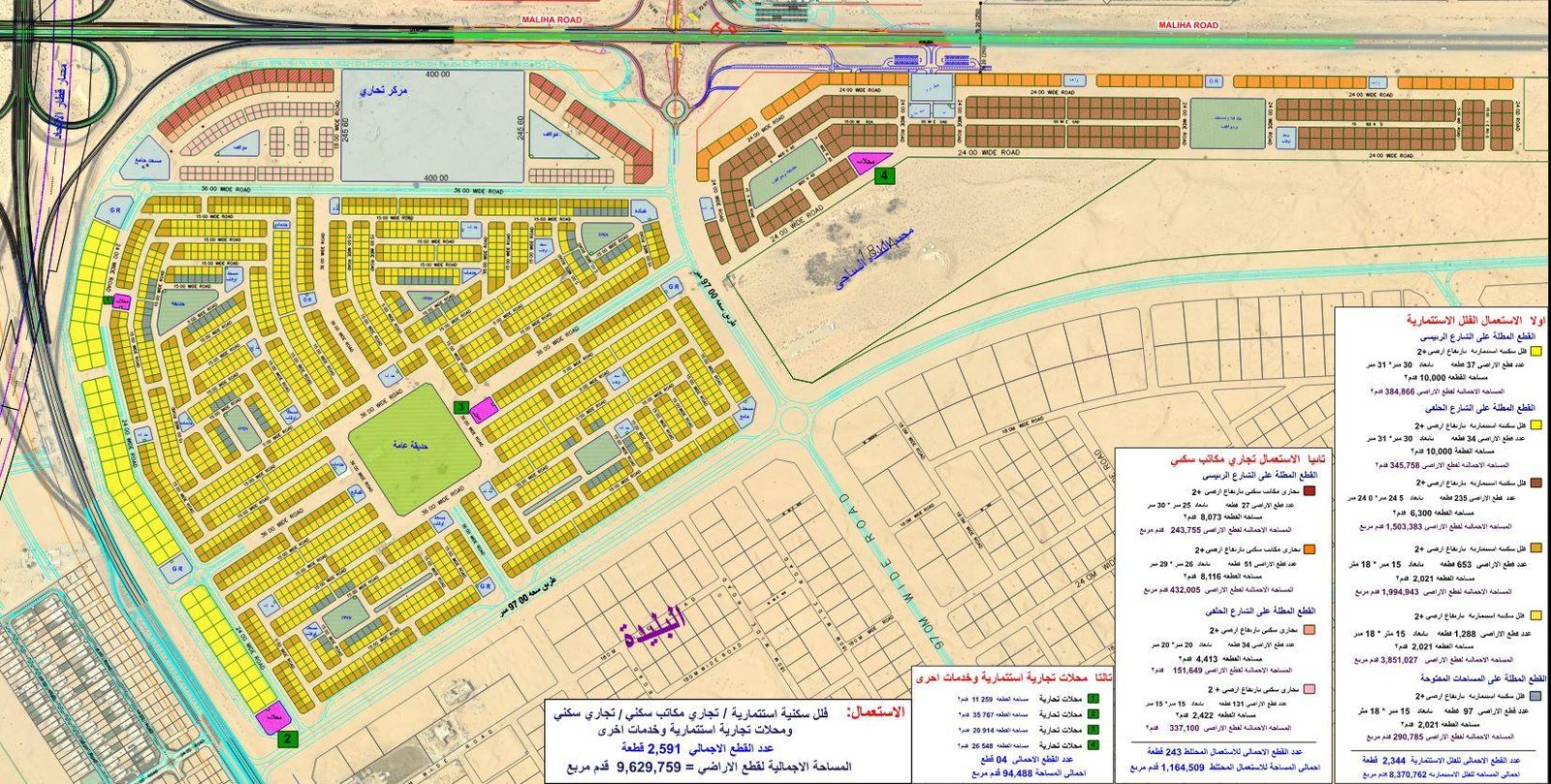1551x784 pixels.
Task: Click the grey legend swatch for 97 plots
Action: [1535, 696]
